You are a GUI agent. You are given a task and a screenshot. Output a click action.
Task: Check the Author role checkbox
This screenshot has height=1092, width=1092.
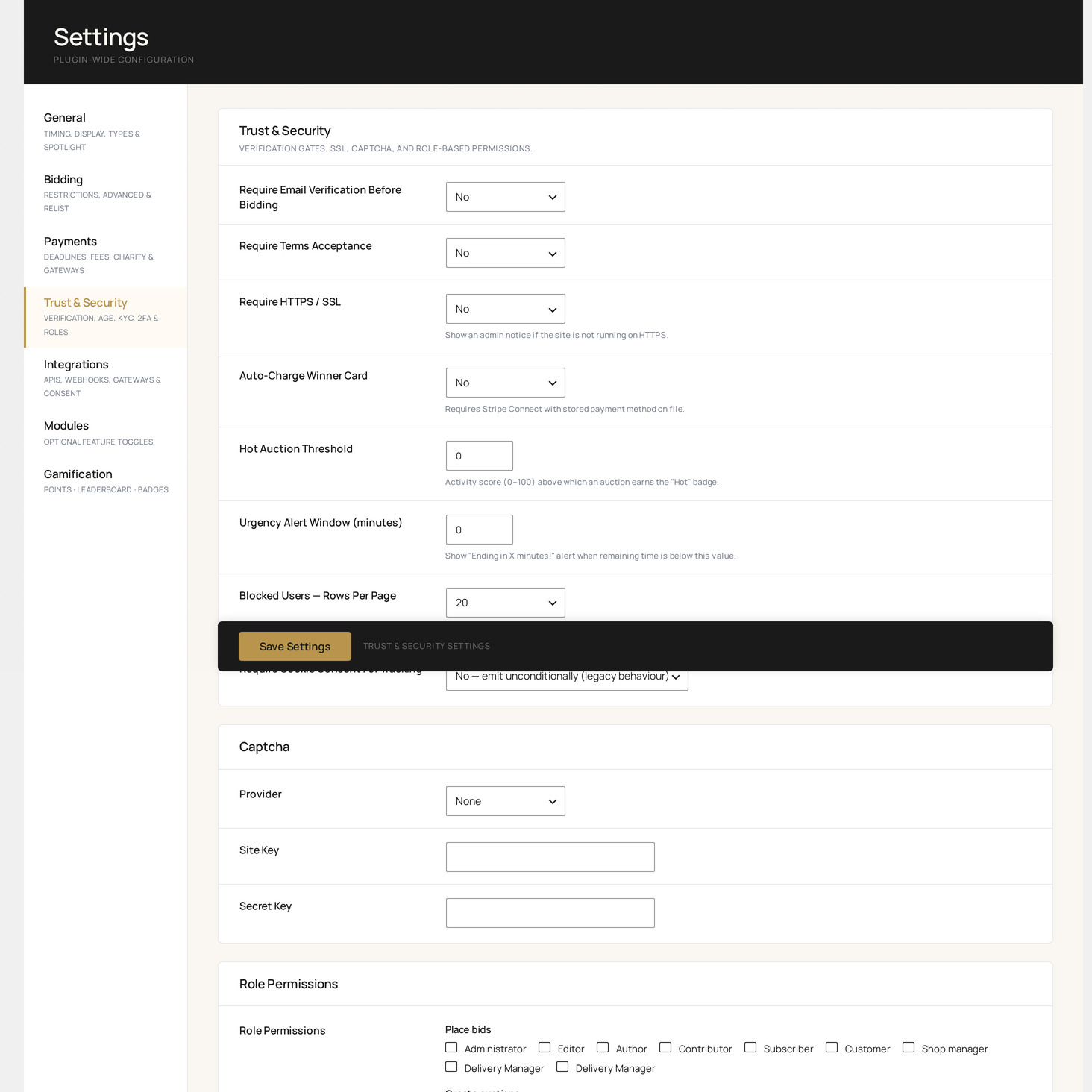coord(603,1047)
